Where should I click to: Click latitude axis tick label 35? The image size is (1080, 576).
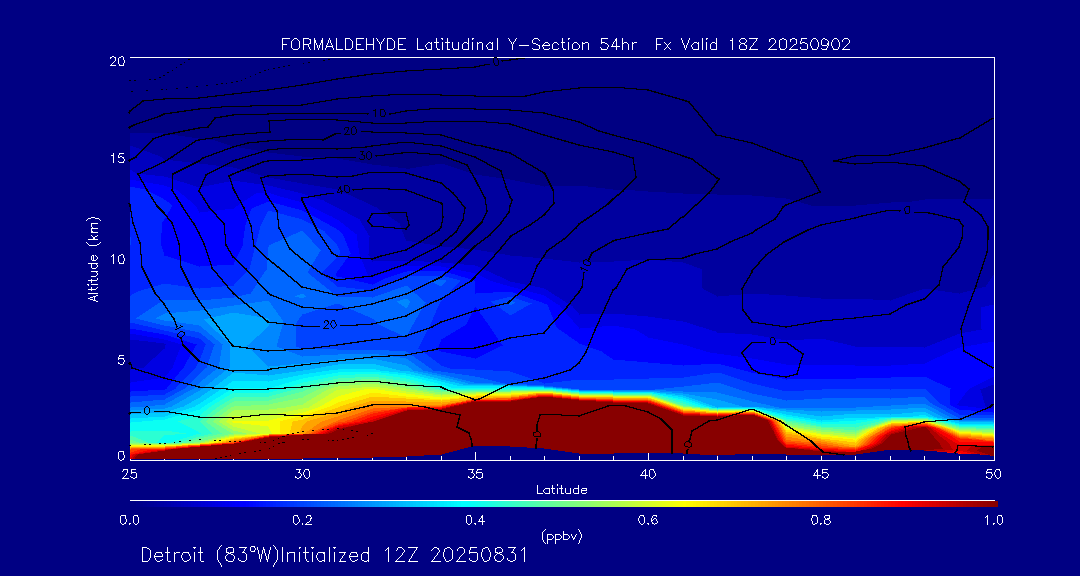pyautogui.click(x=475, y=474)
